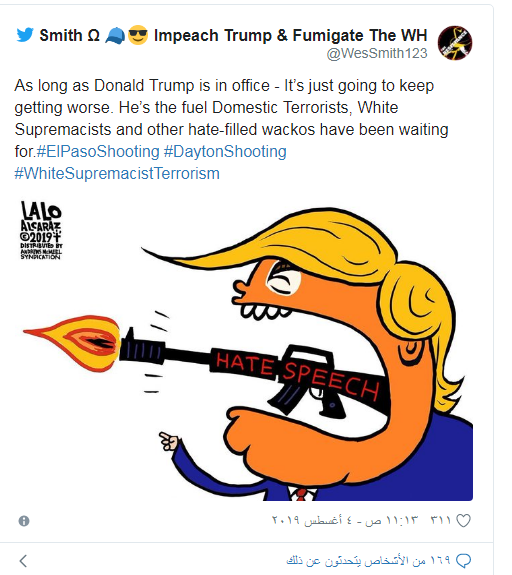Click the display name Impeach Trump & Fumigate
The width and height of the screenshot is (512, 575).
pos(290,36)
